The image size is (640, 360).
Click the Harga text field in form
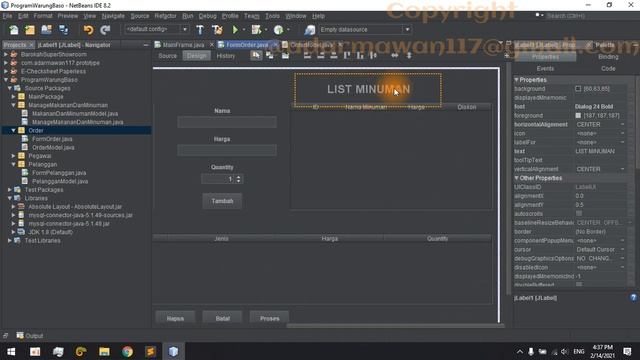(227, 150)
